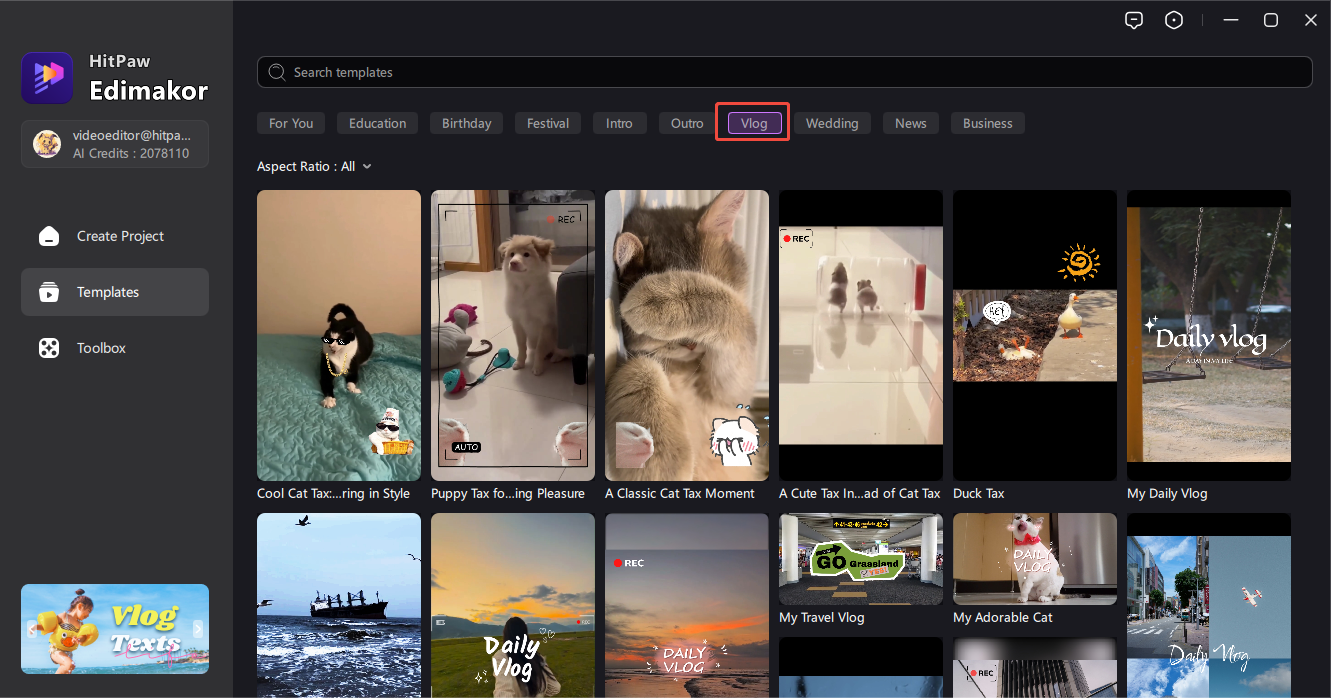Open the Duck Tax template thumbnail
The width and height of the screenshot is (1331, 698).
(x=1034, y=335)
